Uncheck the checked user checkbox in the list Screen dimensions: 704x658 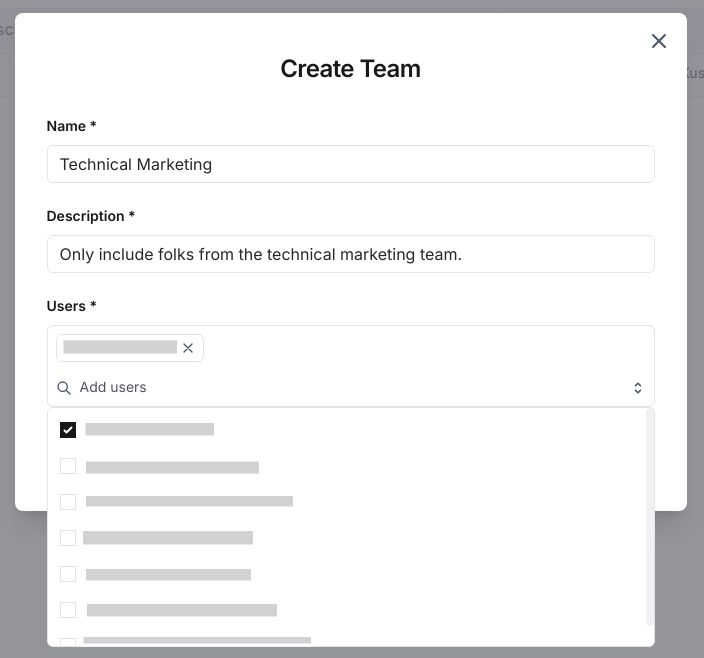[68, 430]
